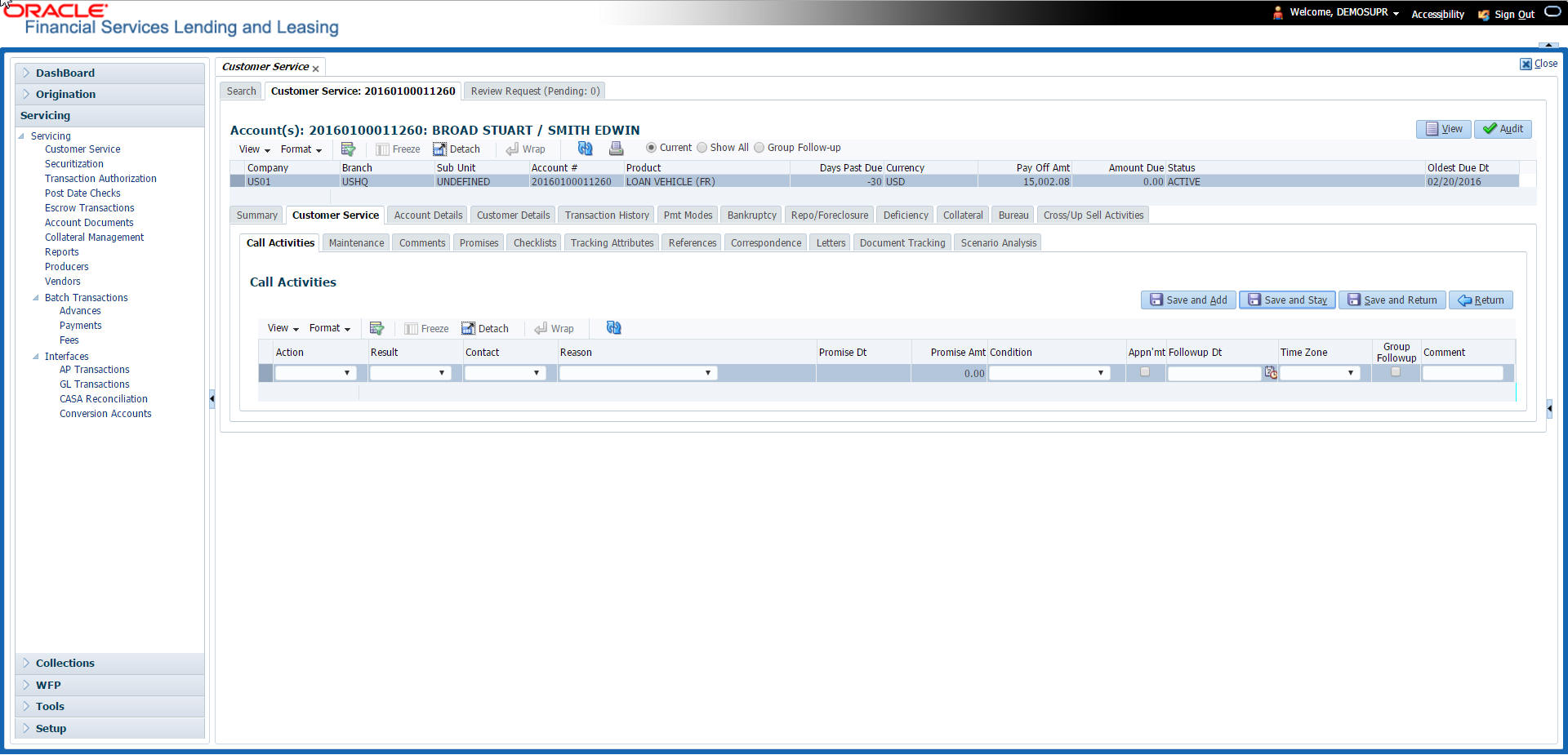Open the Maintenance sub-tab
The width and height of the screenshot is (1568, 755).
point(356,243)
